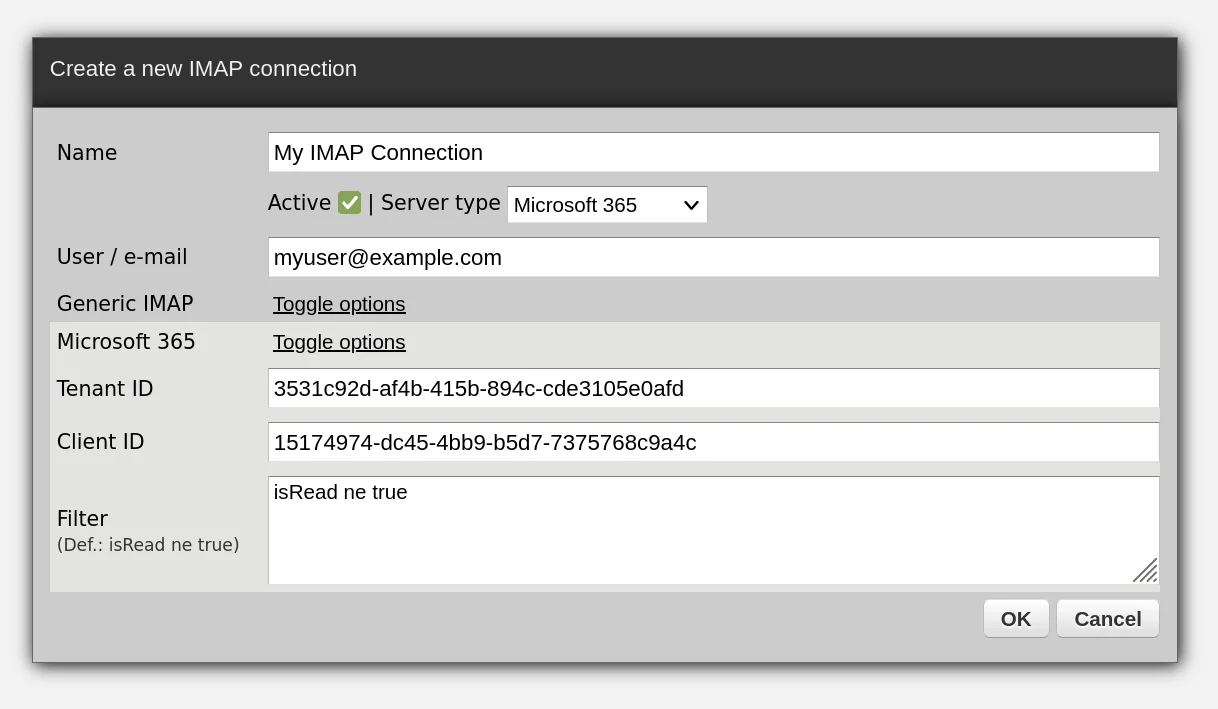Image resolution: width=1218 pixels, height=709 pixels.
Task: Cancel the IMAP connection dialog
Action: click(x=1107, y=619)
